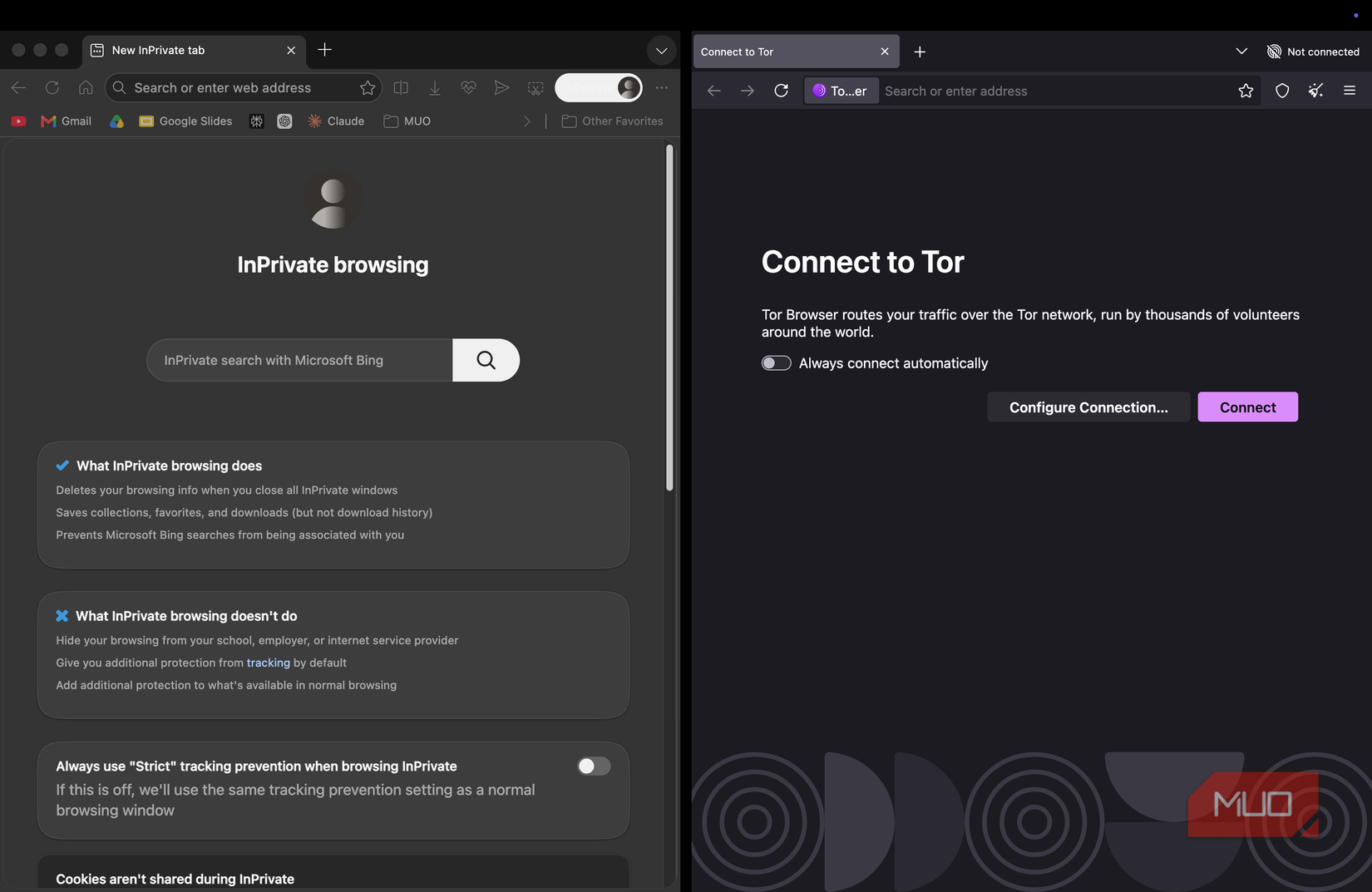Click Cookies aren't shared during InPrivate heading
The image size is (1372, 892).
point(175,879)
